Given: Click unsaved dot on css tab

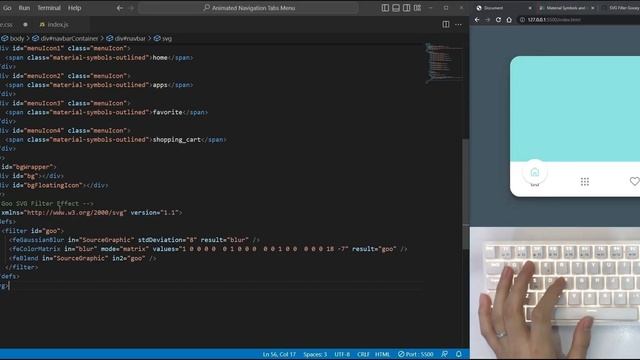Looking at the screenshot, I should [x=25, y=24].
